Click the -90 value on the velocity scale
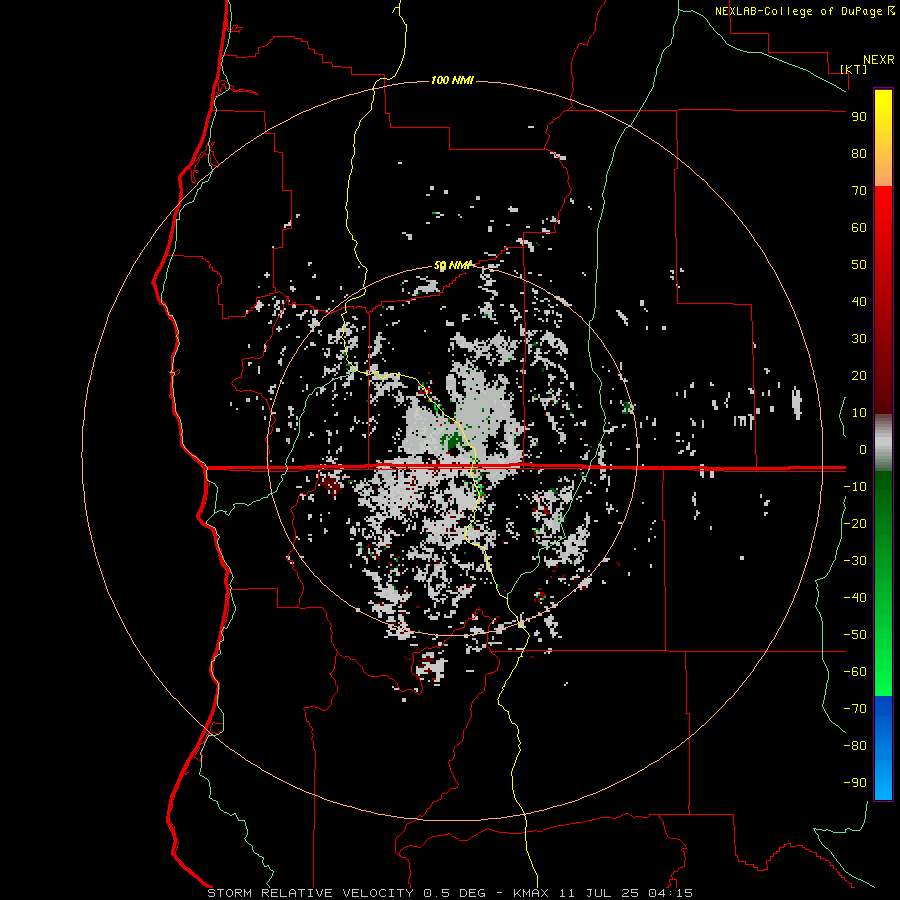 (855, 783)
